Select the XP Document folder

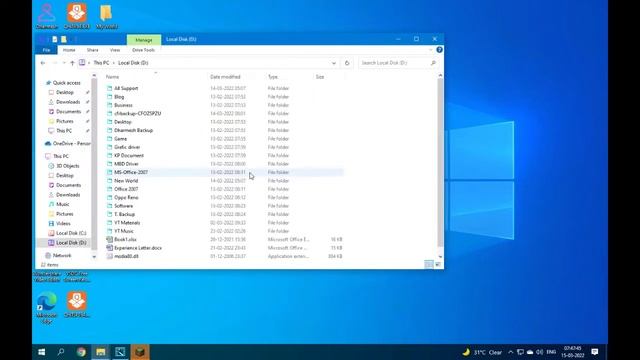(x=129, y=156)
